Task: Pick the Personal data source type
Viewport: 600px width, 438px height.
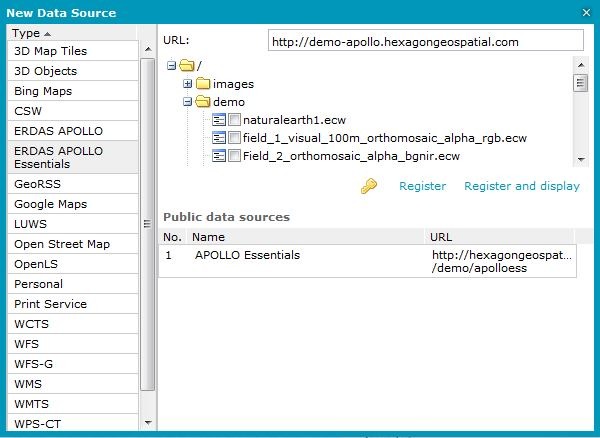Action: pos(73,284)
